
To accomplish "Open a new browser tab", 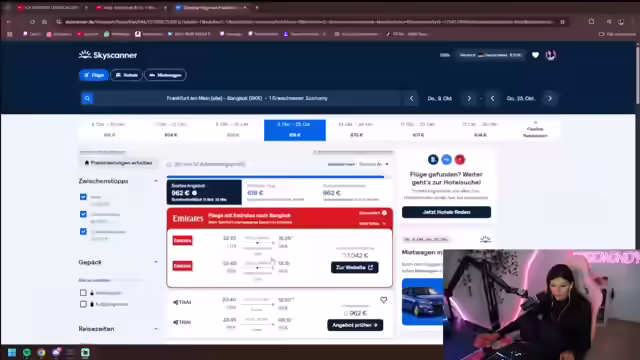I will click(257, 7).
